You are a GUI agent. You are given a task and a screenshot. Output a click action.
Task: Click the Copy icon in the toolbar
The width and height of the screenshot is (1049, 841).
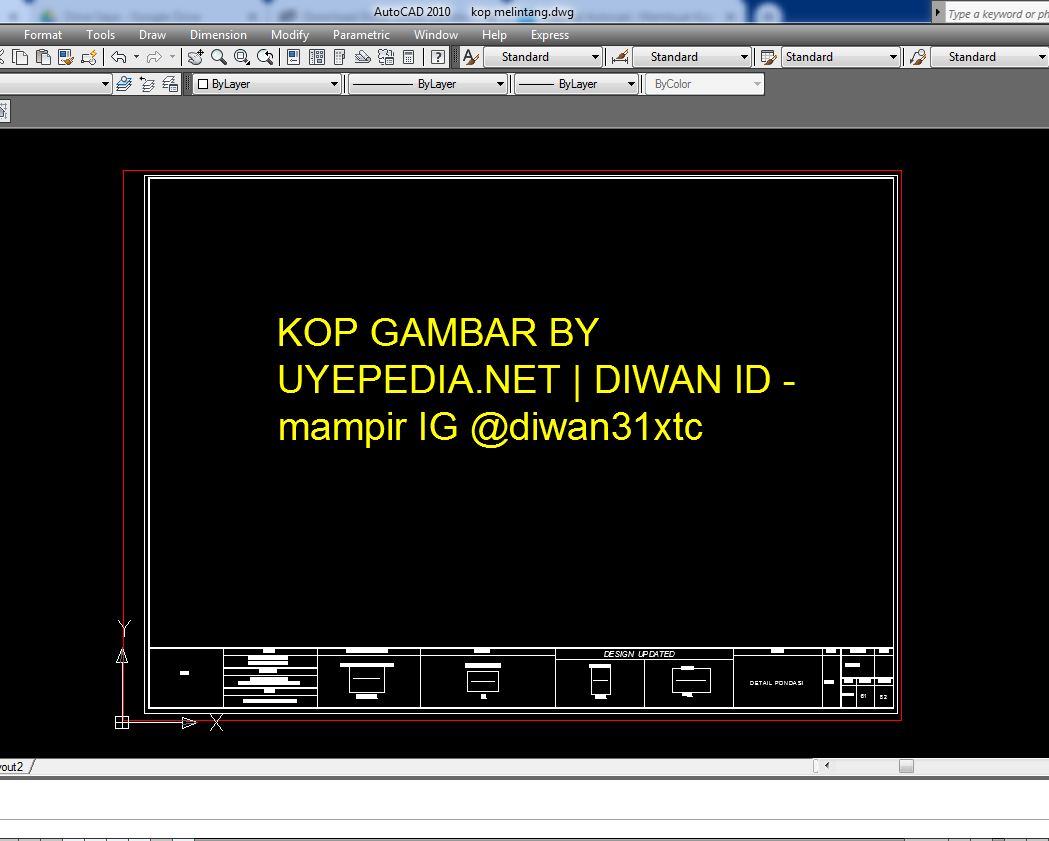21,57
